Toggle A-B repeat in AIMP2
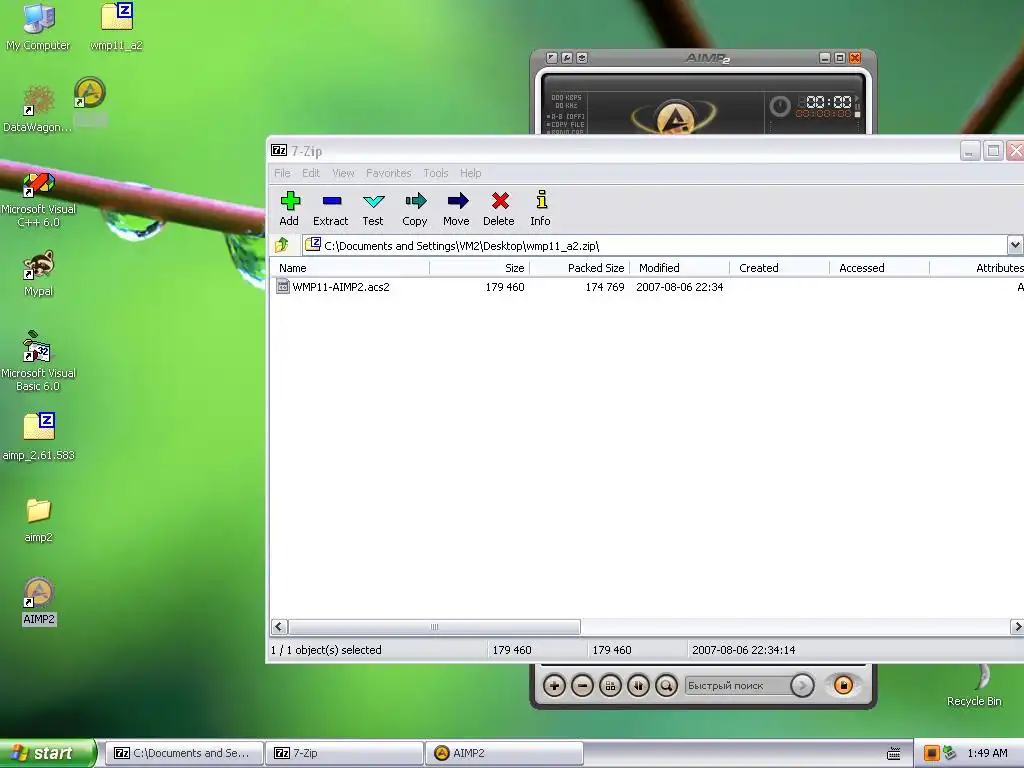1024x768 pixels. (566, 116)
